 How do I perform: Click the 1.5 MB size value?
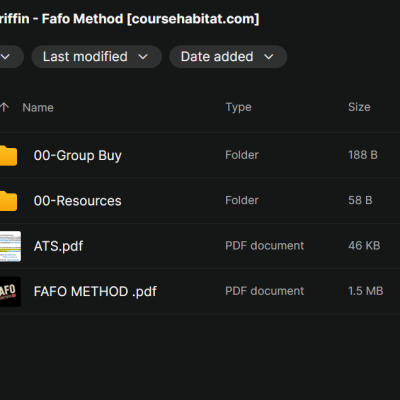(366, 291)
